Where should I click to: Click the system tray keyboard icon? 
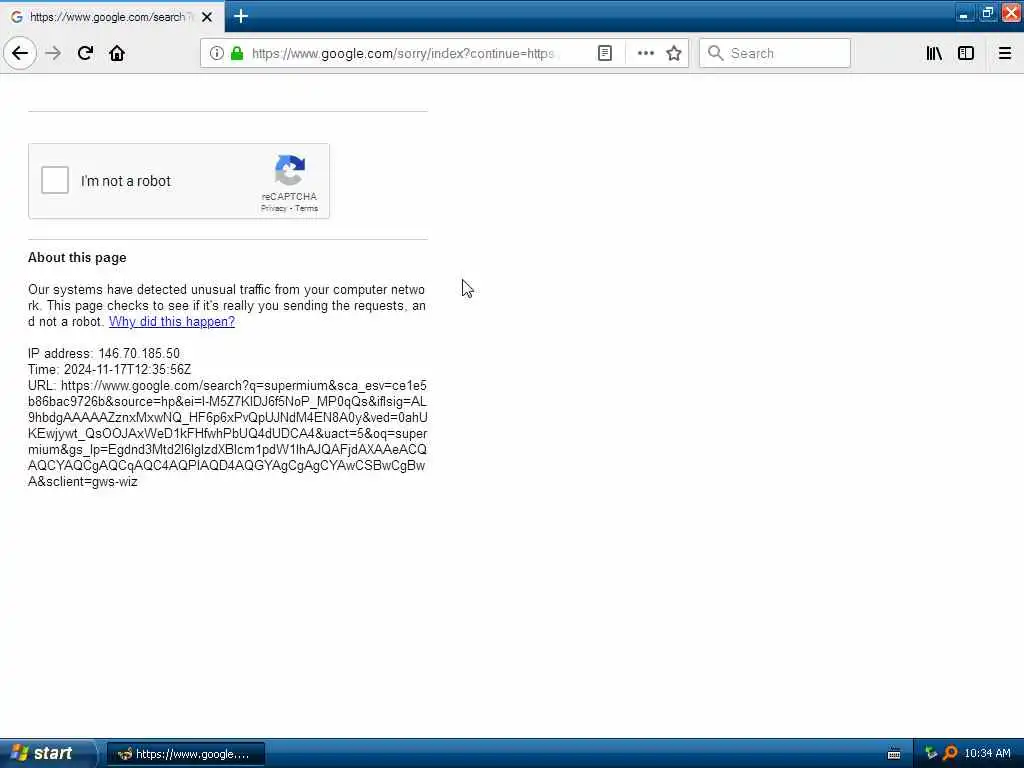[894, 754]
